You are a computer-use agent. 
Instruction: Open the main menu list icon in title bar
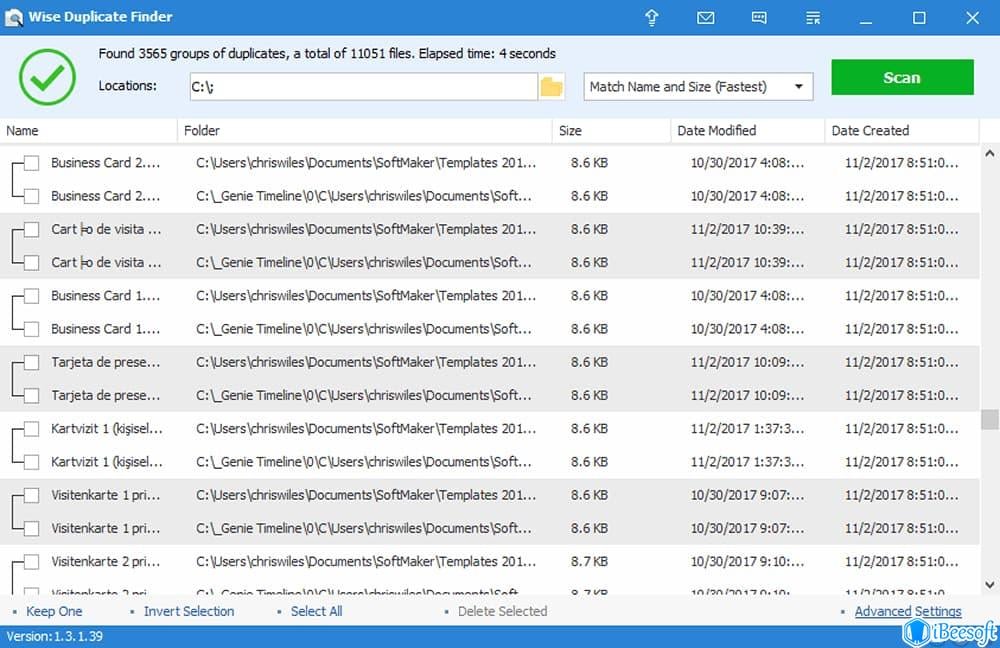[x=813, y=18]
